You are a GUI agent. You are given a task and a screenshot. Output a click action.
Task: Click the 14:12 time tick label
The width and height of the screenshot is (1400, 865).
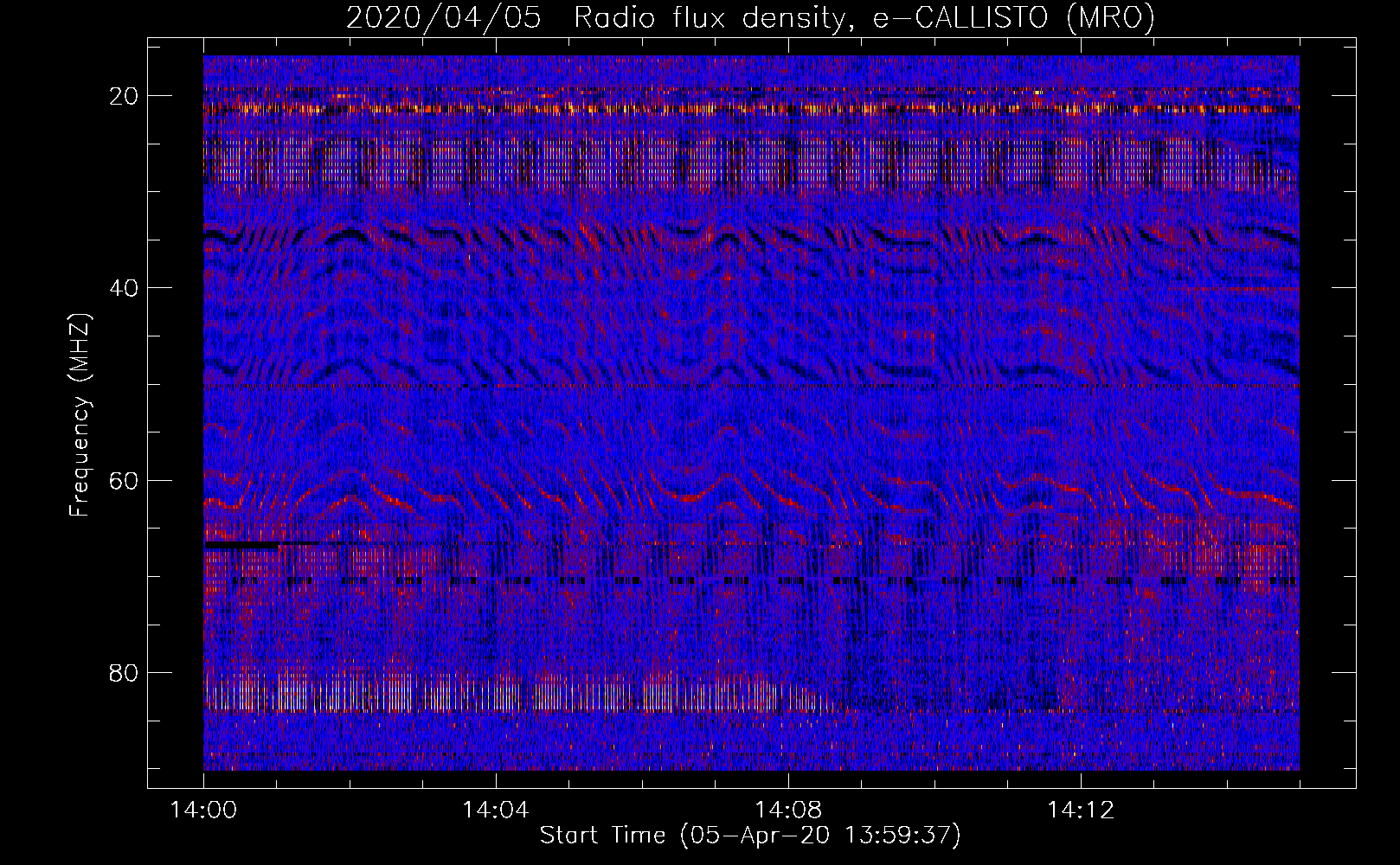tap(1081, 811)
